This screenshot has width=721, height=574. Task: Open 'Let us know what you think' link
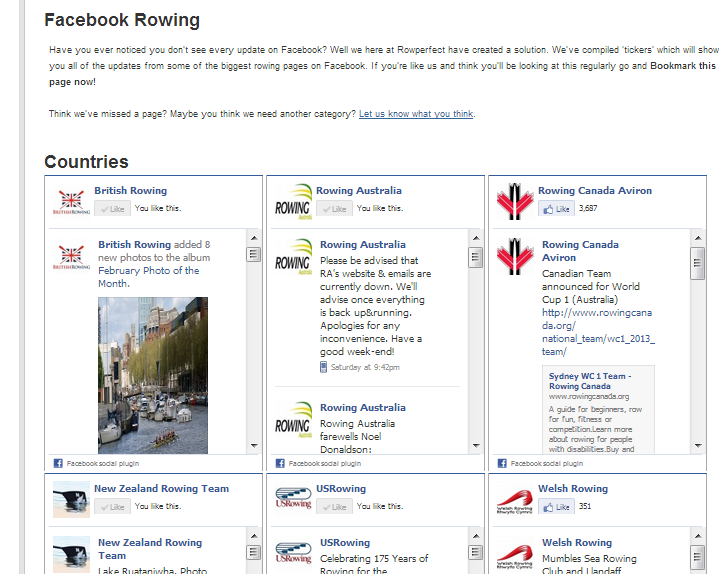coord(416,114)
